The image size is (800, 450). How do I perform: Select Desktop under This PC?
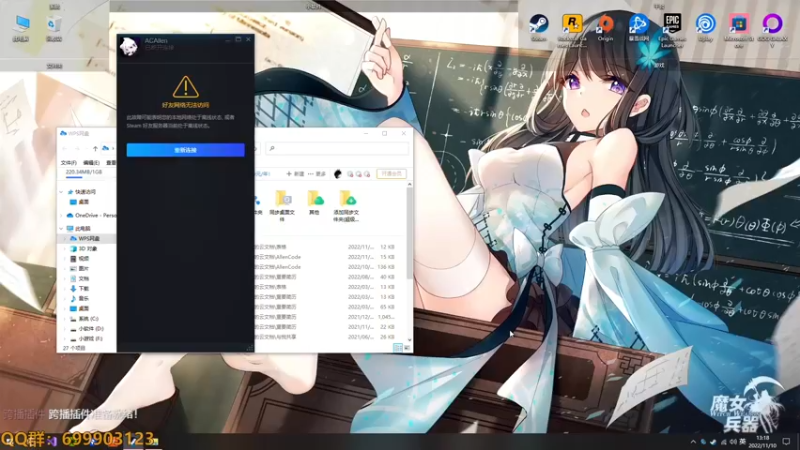pos(80,308)
